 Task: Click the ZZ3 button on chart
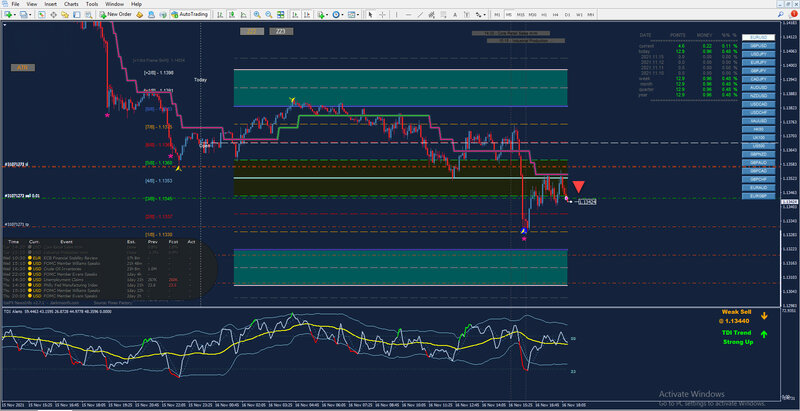(281, 32)
